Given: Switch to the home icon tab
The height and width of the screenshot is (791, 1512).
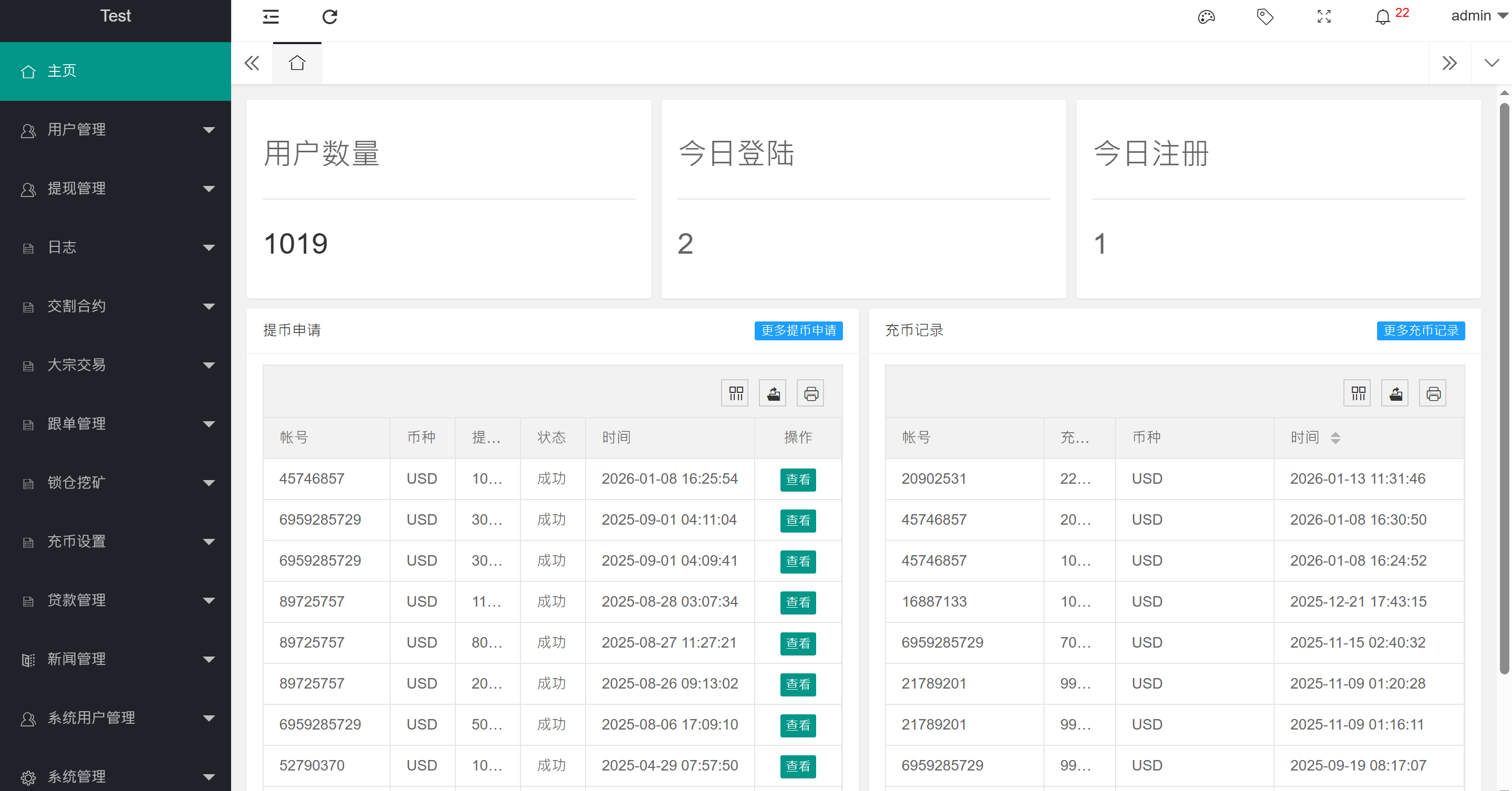Looking at the screenshot, I should click(x=297, y=63).
